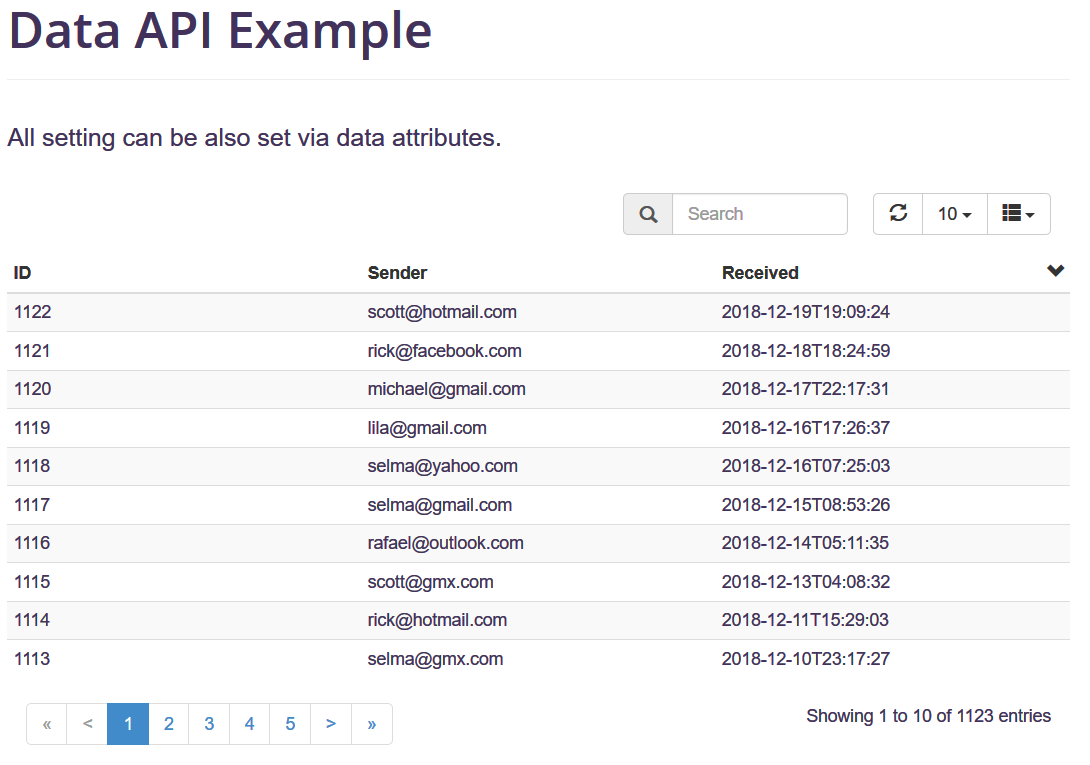Open the column visibility list dropdown
The image size is (1090, 765).
(1018, 214)
